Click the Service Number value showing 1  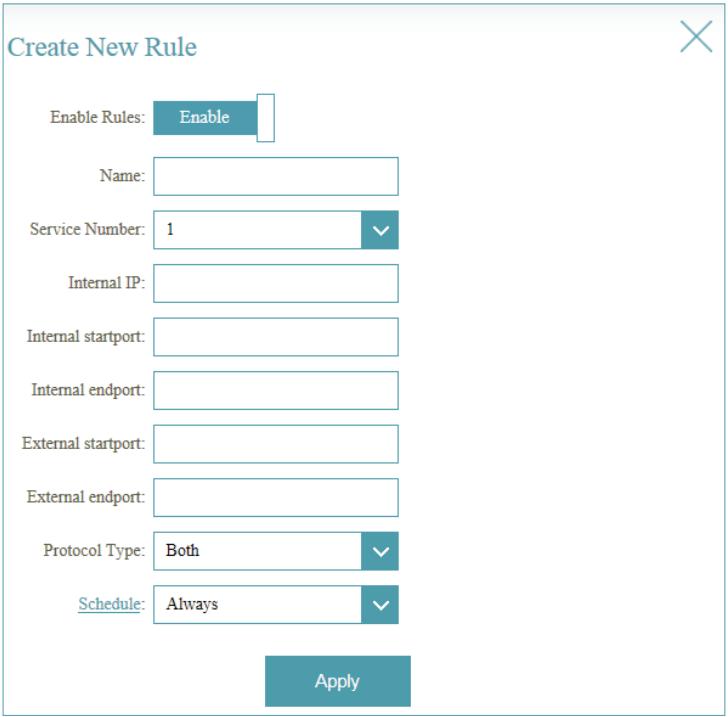pos(257,230)
